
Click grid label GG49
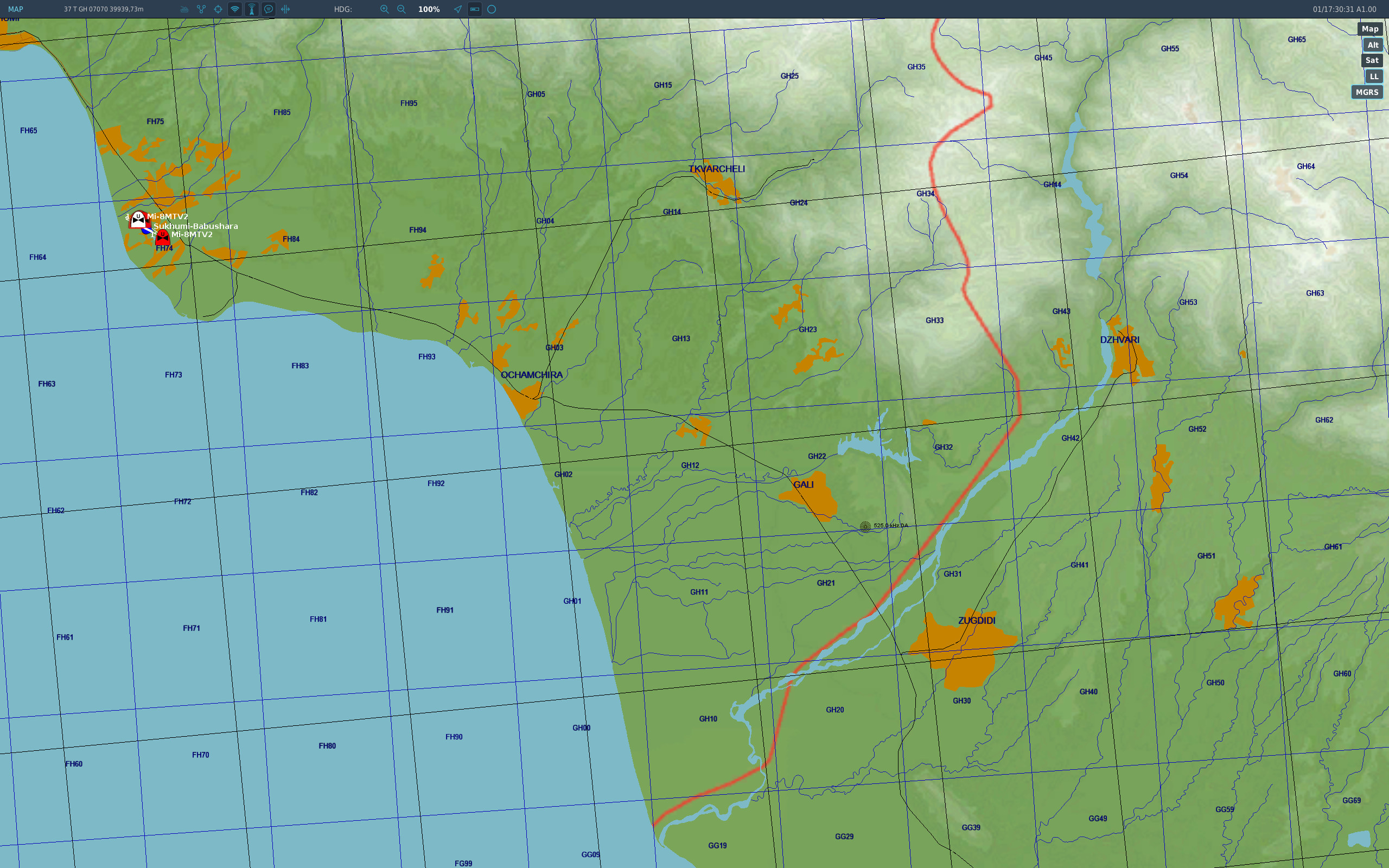tap(1098, 819)
